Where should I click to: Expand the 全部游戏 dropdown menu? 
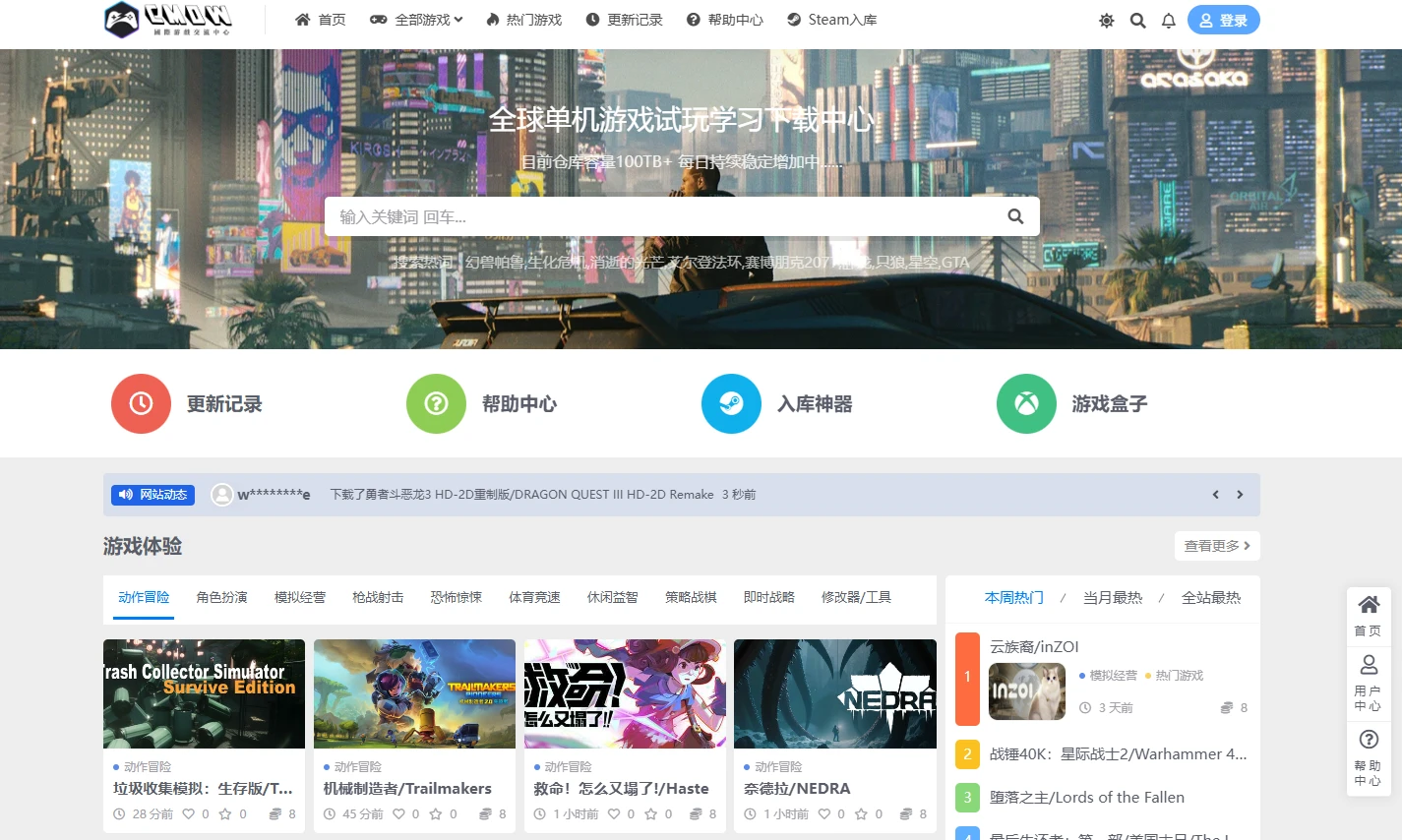(x=416, y=20)
